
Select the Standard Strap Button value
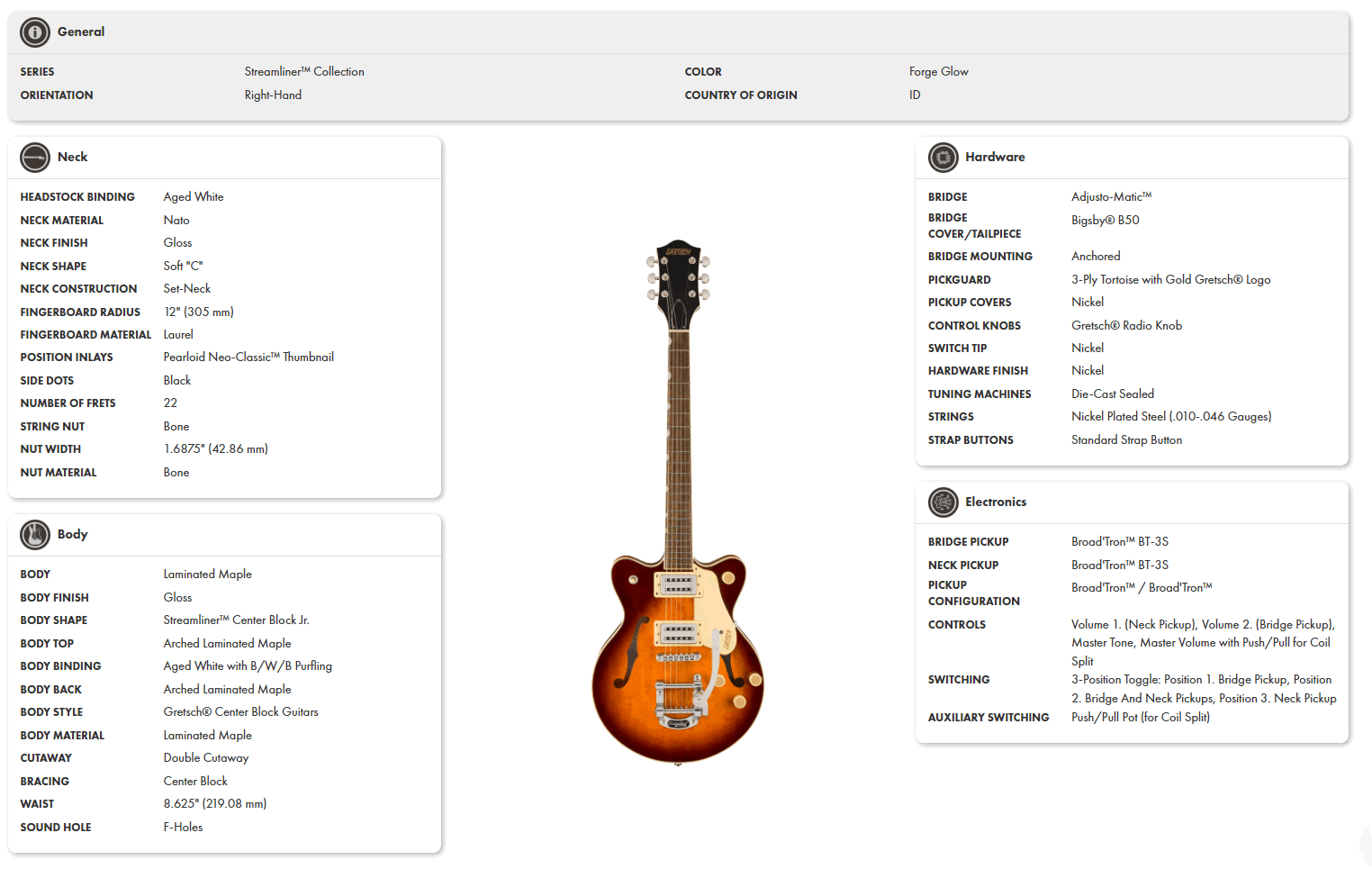pyautogui.click(x=1127, y=439)
